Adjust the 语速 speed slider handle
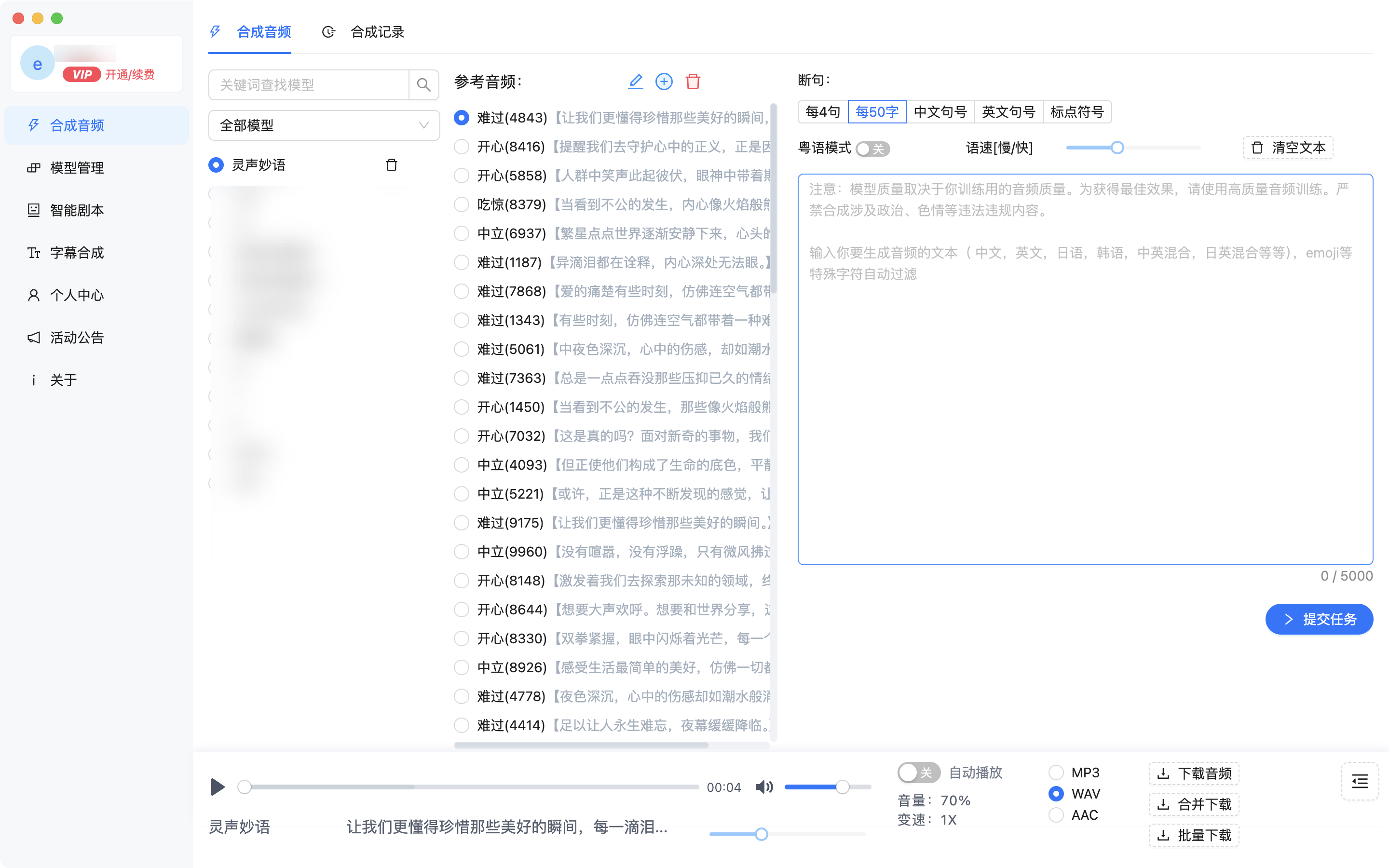The image size is (1389, 868). pyautogui.click(x=1117, y=148)
